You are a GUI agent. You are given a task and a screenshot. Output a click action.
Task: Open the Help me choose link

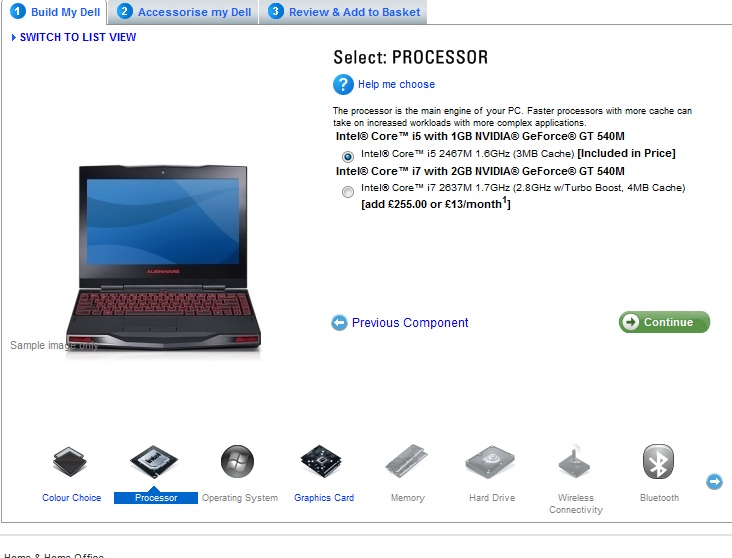click(x=396, y=85)
